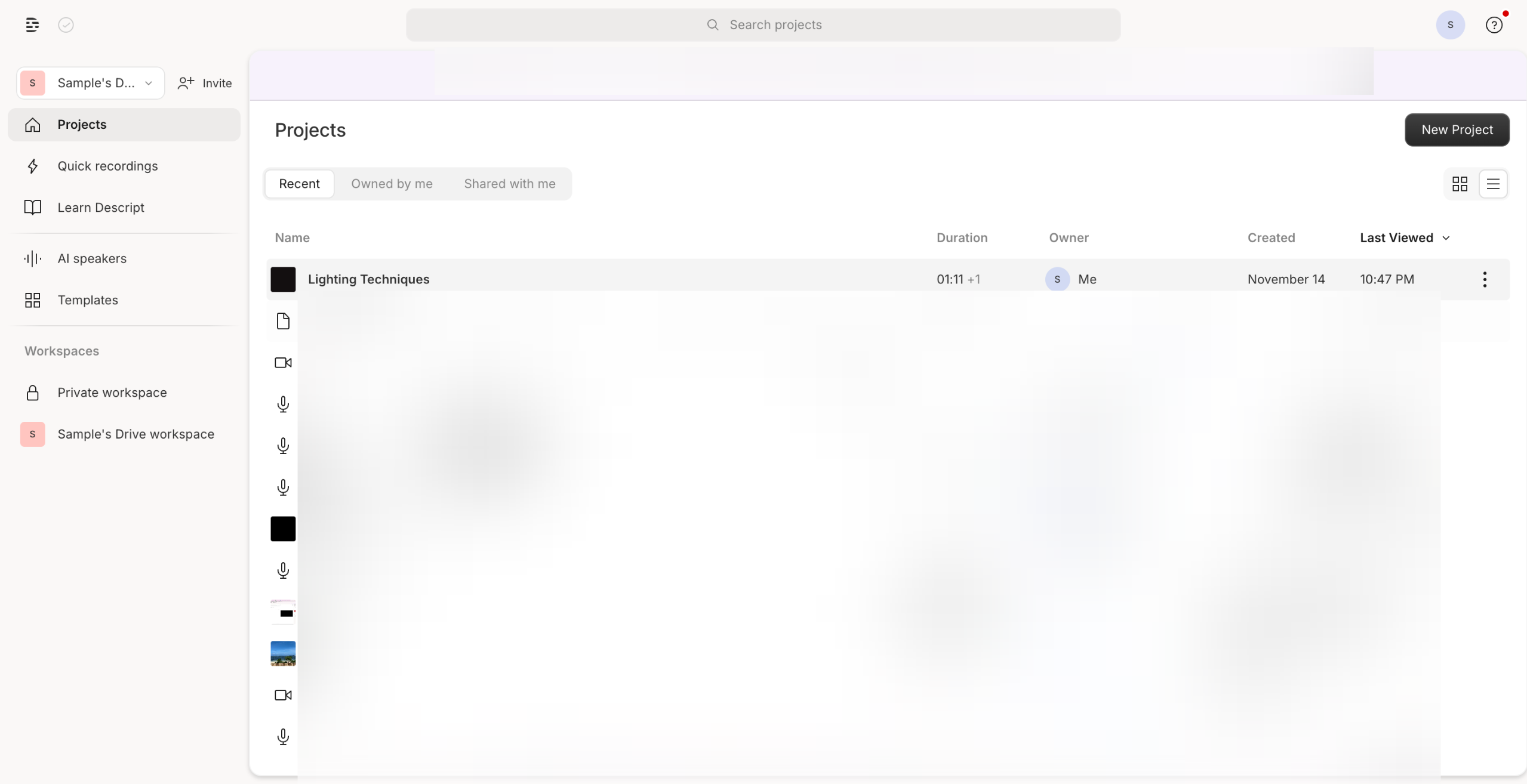Switch to list view layout

tap(1492, 184)
